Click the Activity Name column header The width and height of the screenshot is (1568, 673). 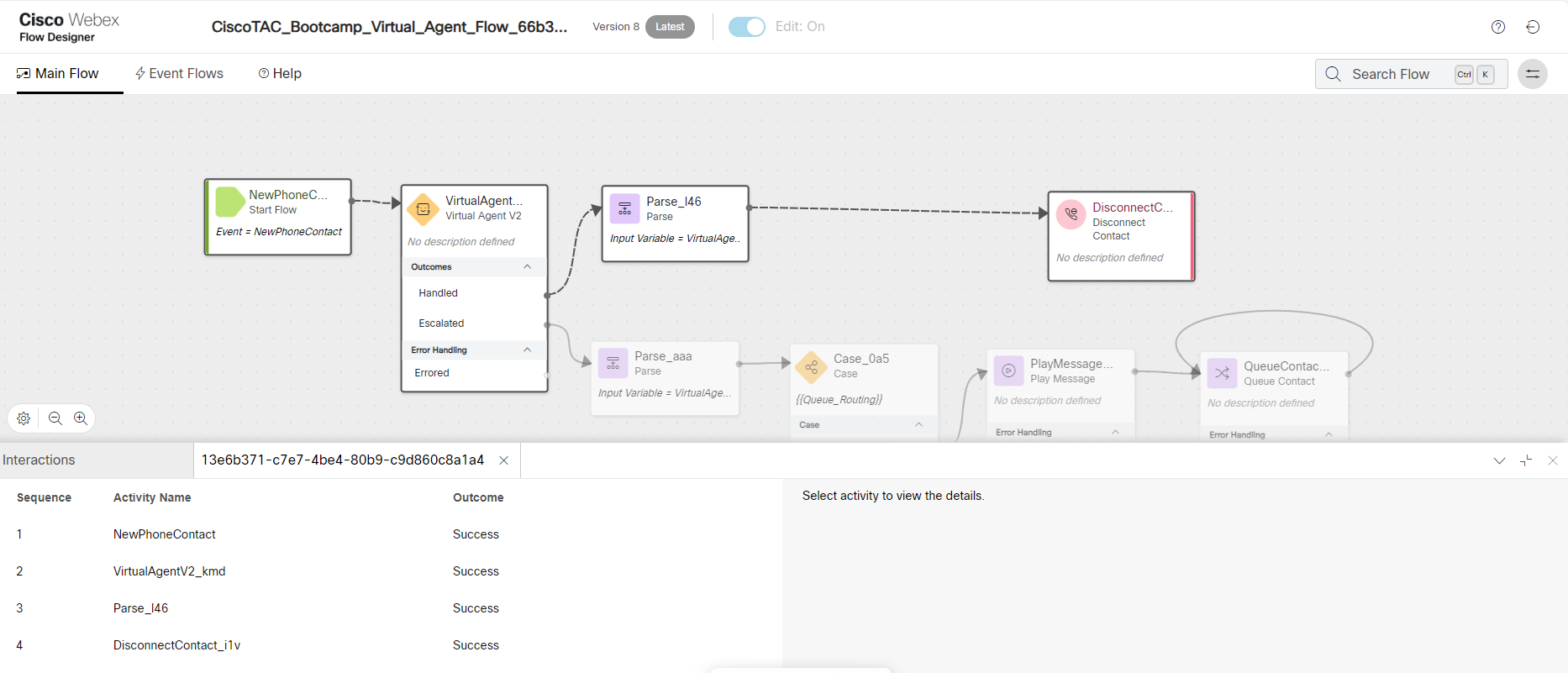[152, 497]
